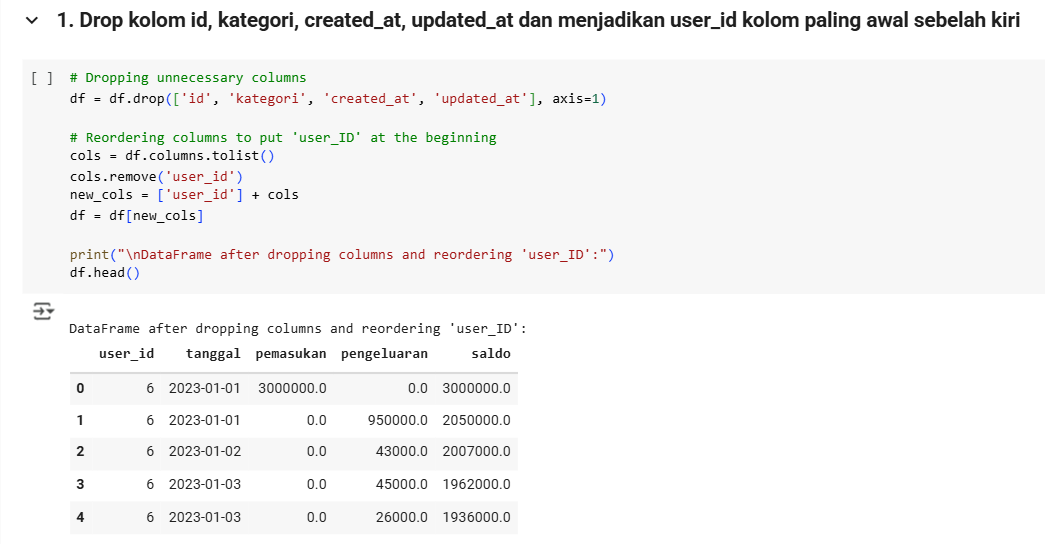Click the user_id column header

[x=126, y=353]
